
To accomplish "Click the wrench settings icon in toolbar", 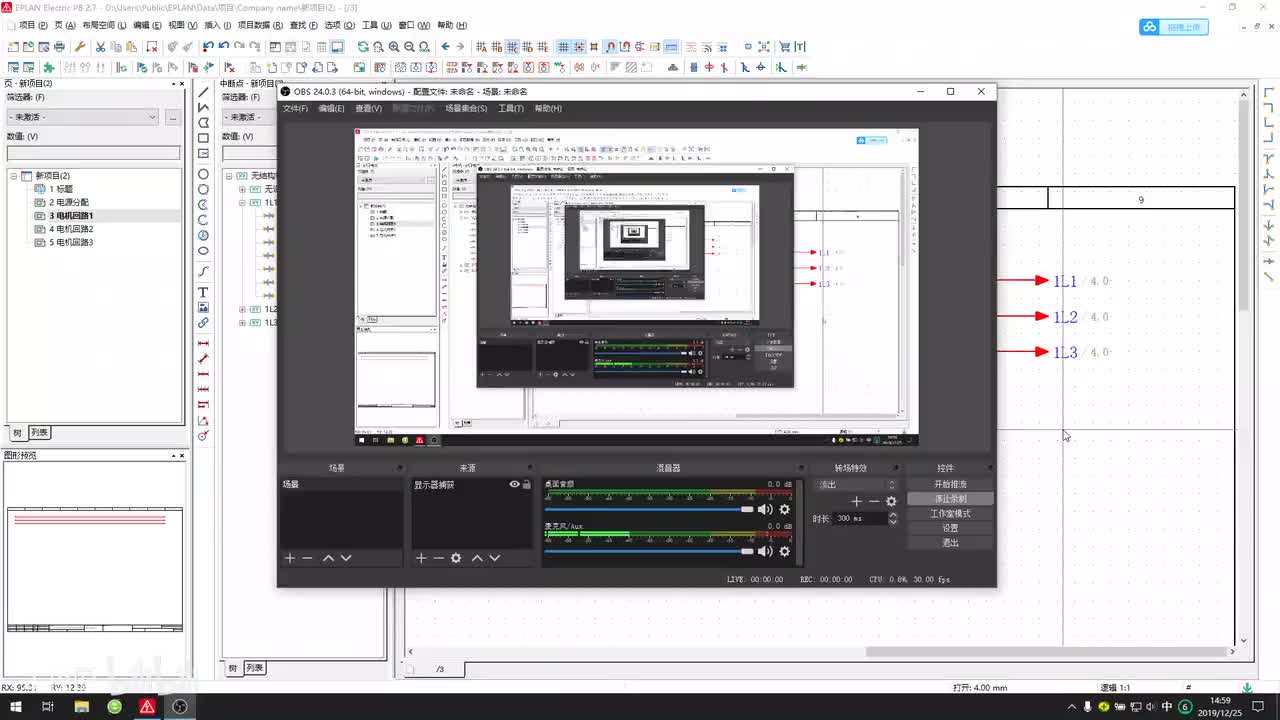I will coord(80,47).
